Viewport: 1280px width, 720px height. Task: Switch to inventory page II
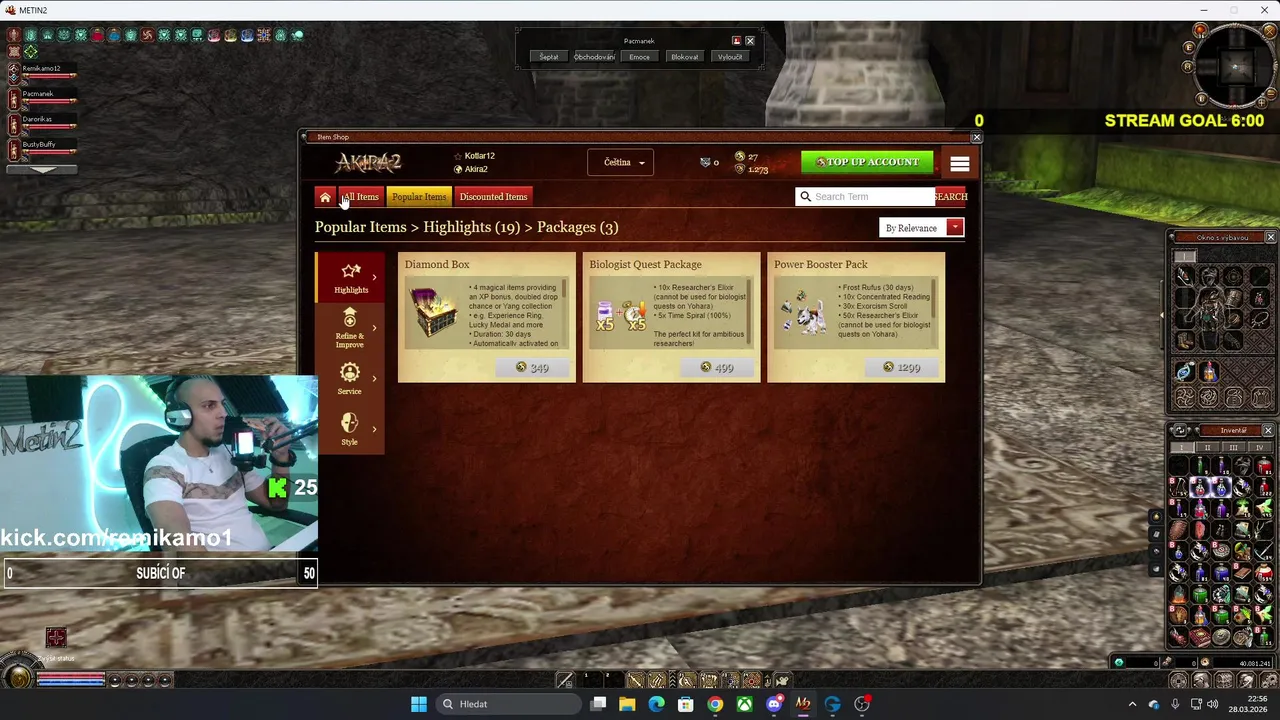(1209, 447)
